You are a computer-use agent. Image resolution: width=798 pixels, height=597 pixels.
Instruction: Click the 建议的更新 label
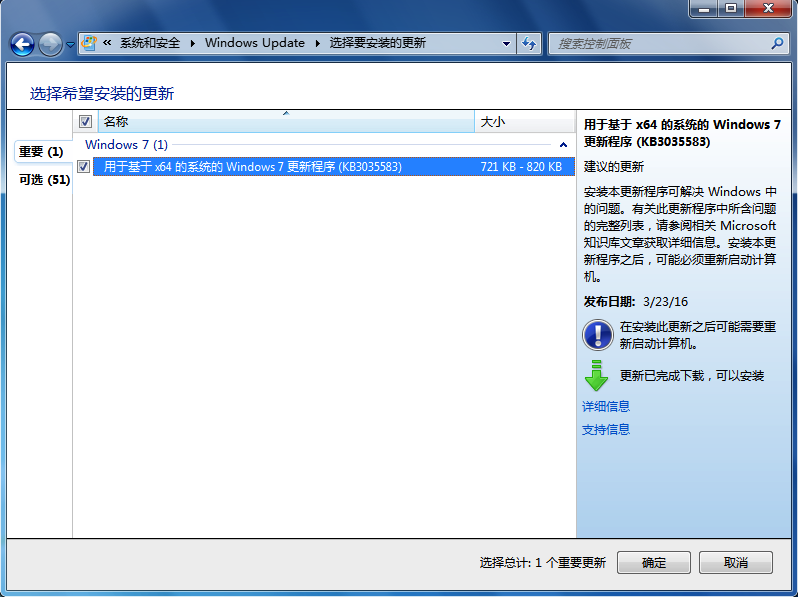pyautogui.click(x=614, y=166)
